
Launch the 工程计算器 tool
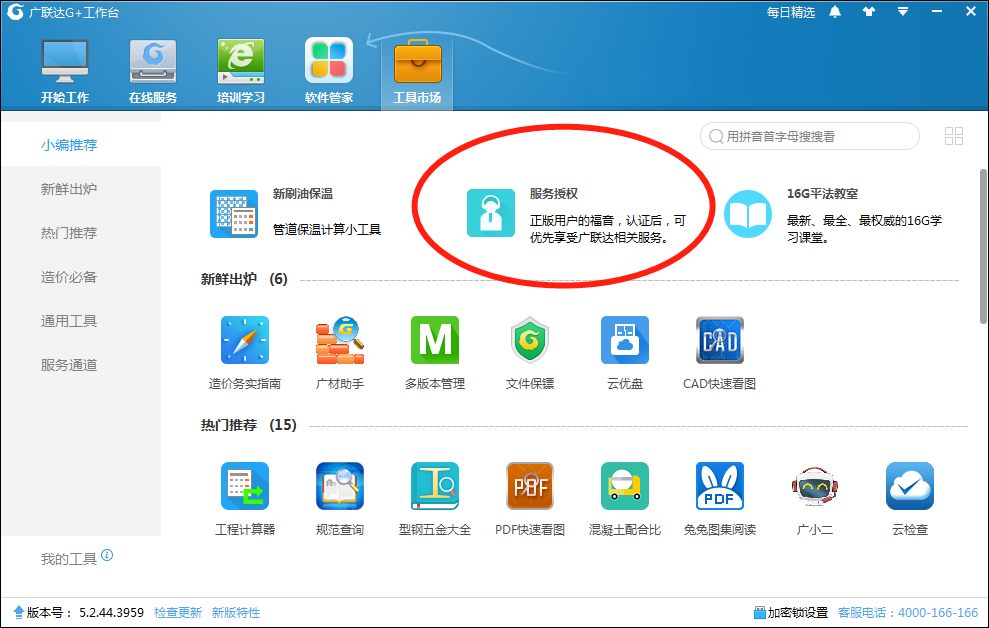245,486
